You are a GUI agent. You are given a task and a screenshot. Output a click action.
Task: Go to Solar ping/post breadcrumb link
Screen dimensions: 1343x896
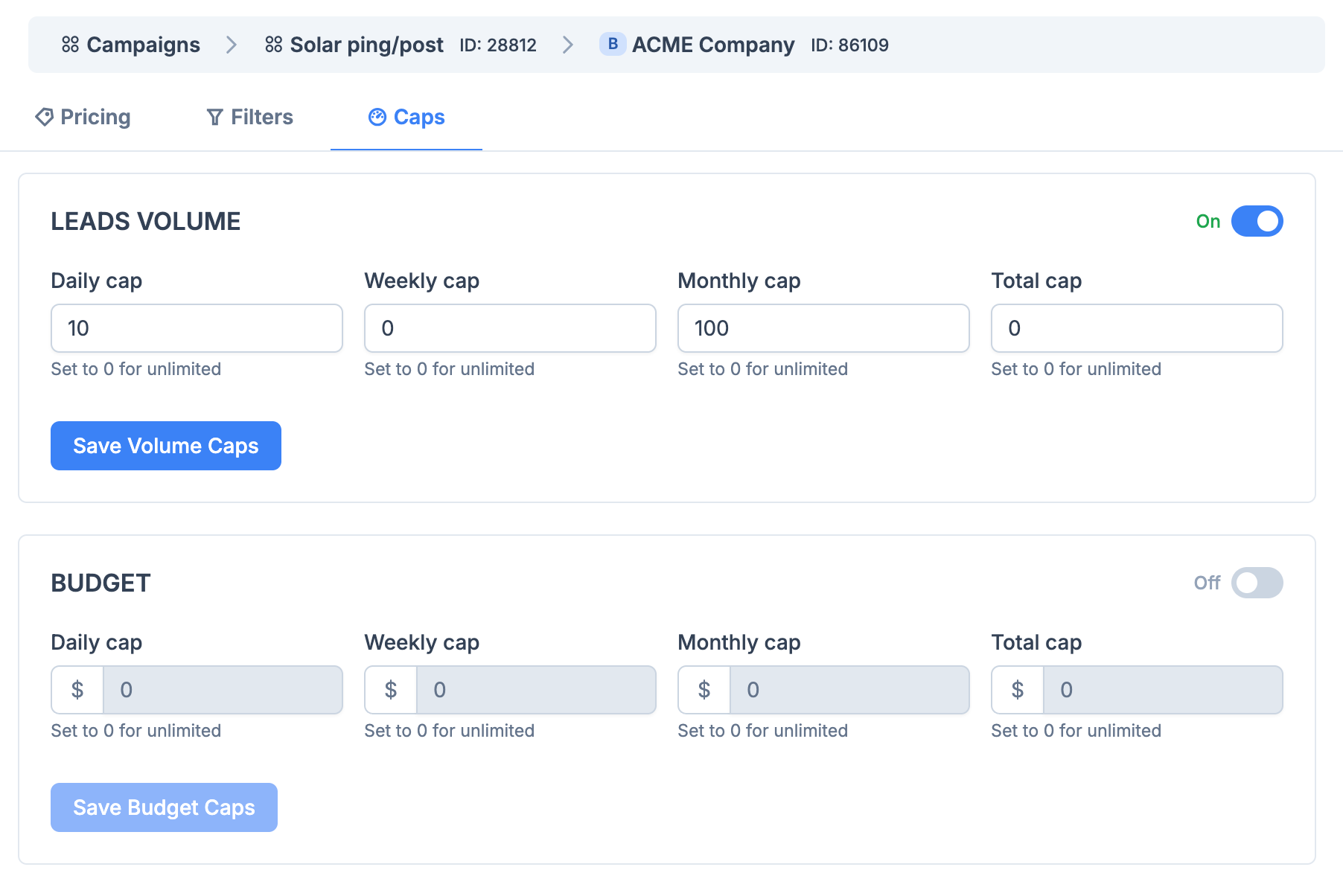(366, 45)
